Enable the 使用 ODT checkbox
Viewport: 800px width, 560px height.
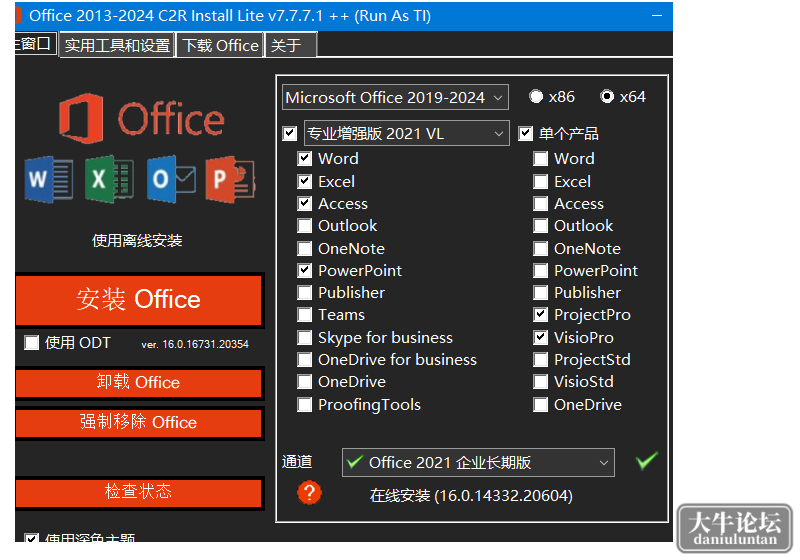(32, 343)
